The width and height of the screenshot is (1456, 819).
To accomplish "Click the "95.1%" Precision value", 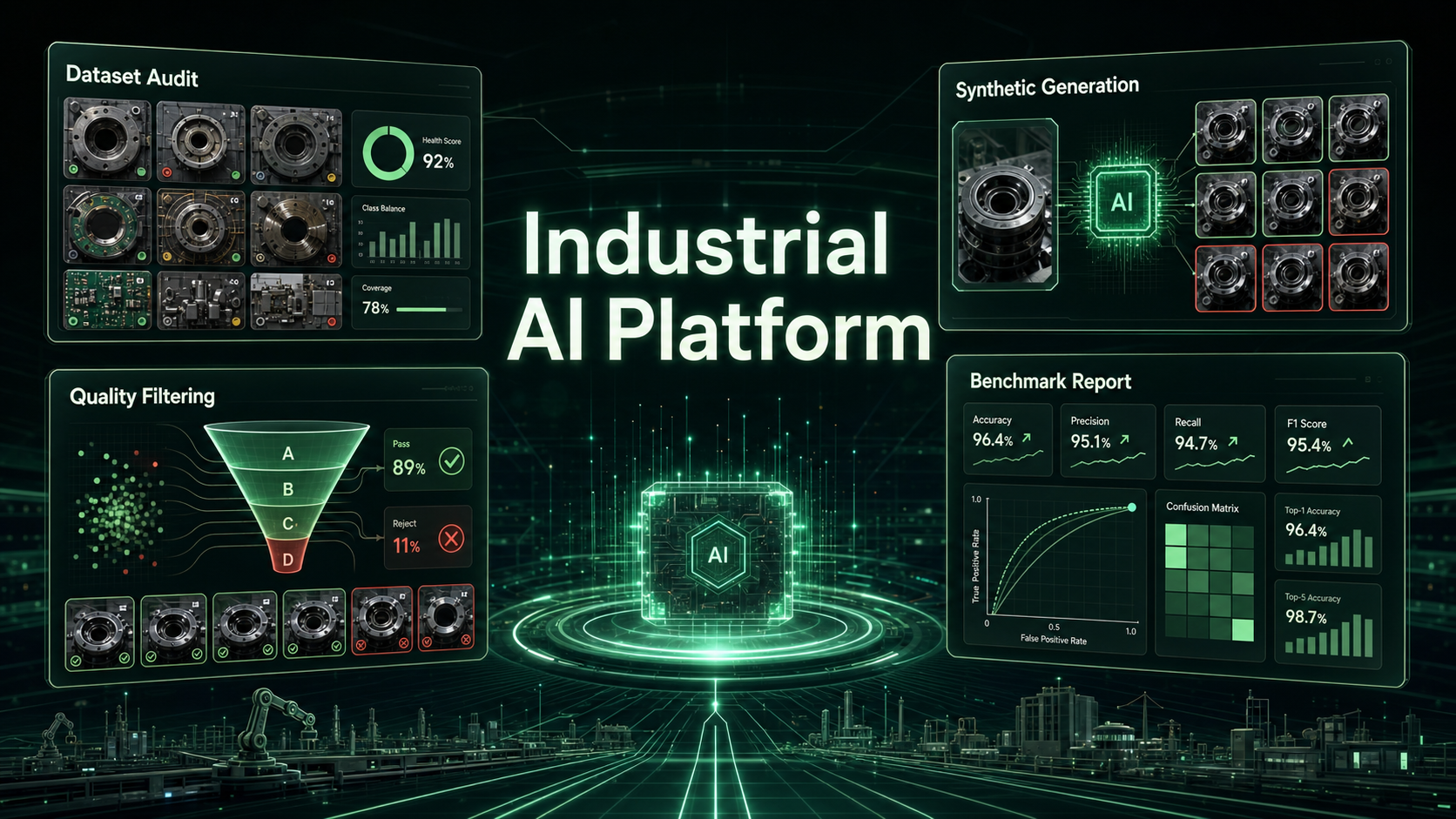I will pos(1090,442).
